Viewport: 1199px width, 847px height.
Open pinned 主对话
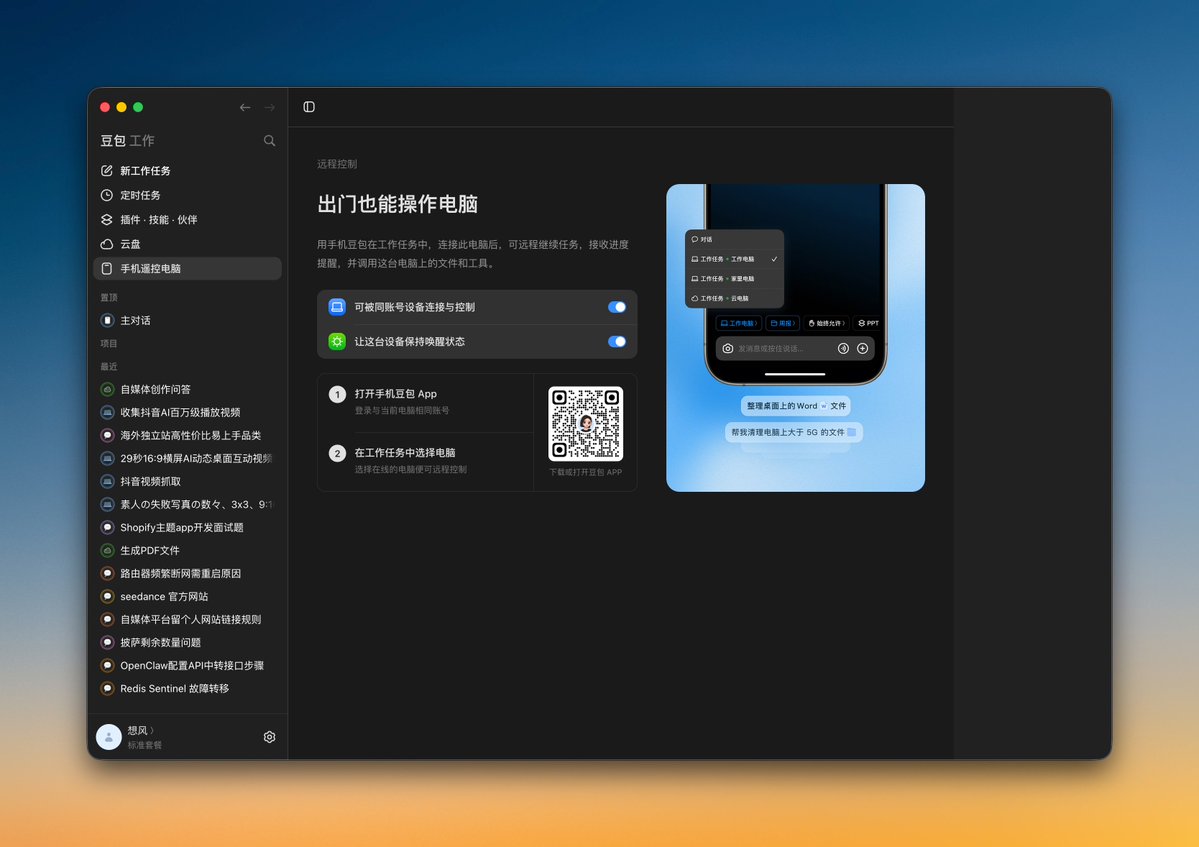click(x=187, y=320)
